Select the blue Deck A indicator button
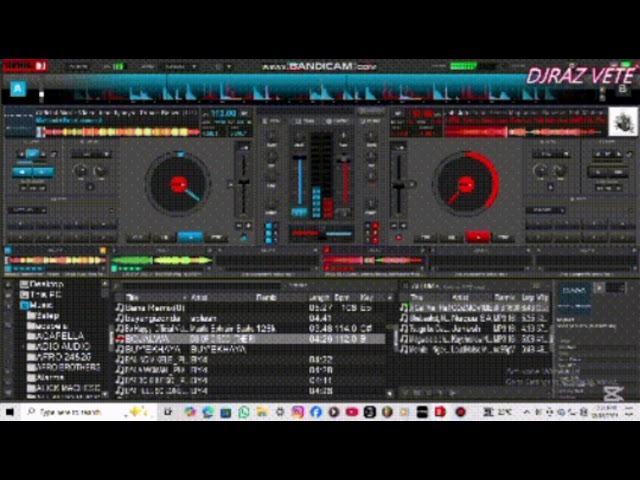Screen dimensions: 640x480 tap(18, 88)
